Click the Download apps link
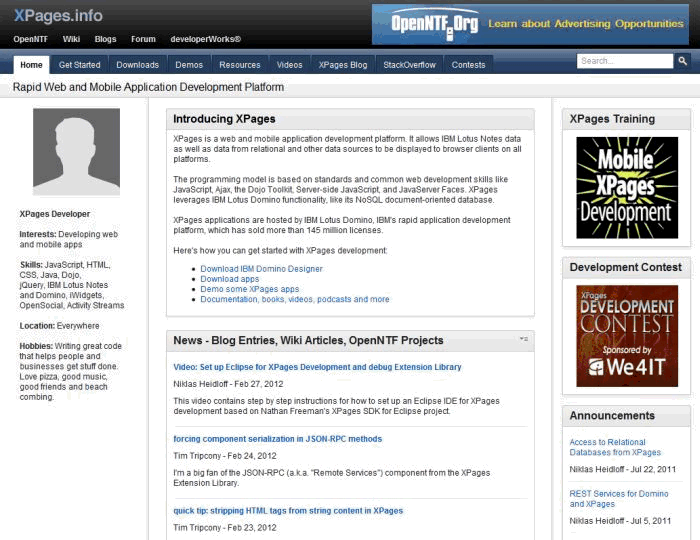Screen dimensions: 700x540 (229, 279)
